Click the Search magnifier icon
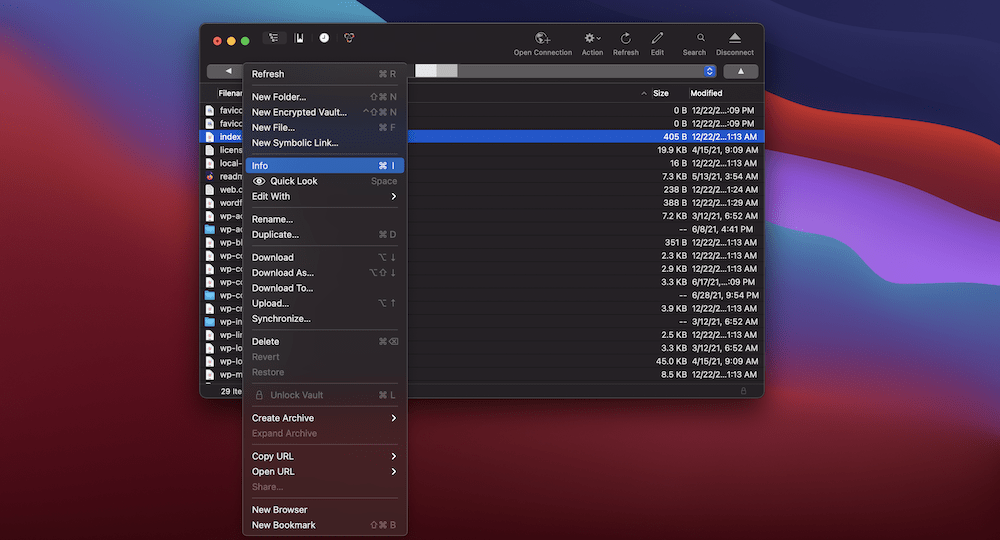Screen dimensions: 1000x540 pos(700,38)
